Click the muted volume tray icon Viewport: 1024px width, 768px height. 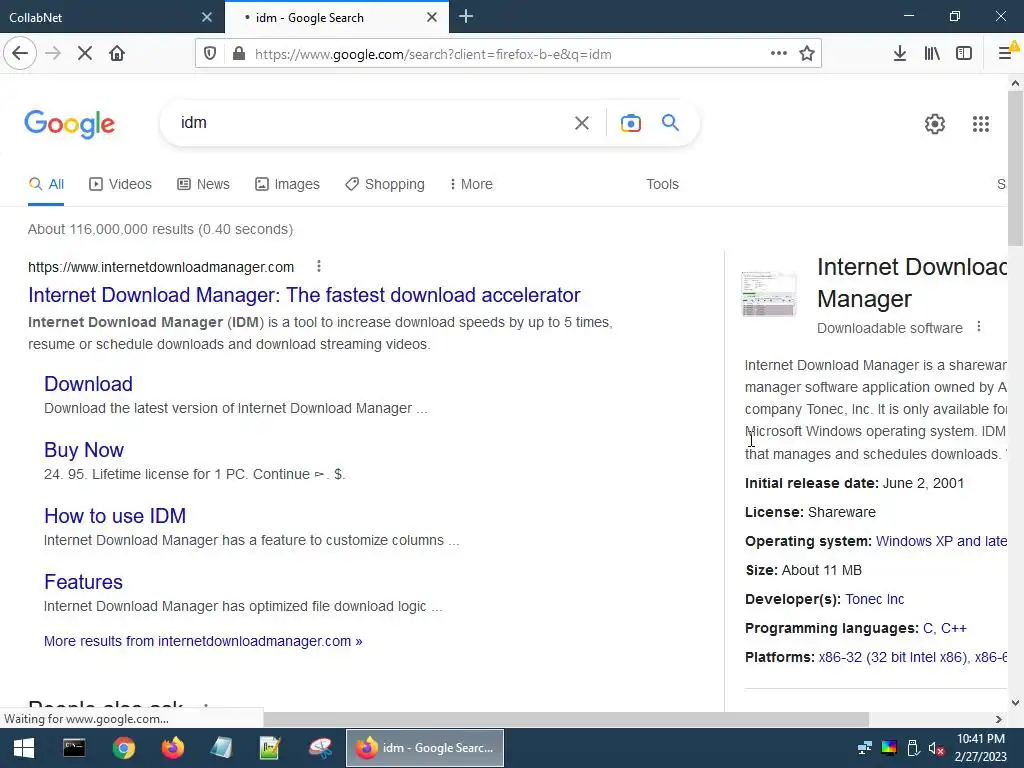(937, 748)
